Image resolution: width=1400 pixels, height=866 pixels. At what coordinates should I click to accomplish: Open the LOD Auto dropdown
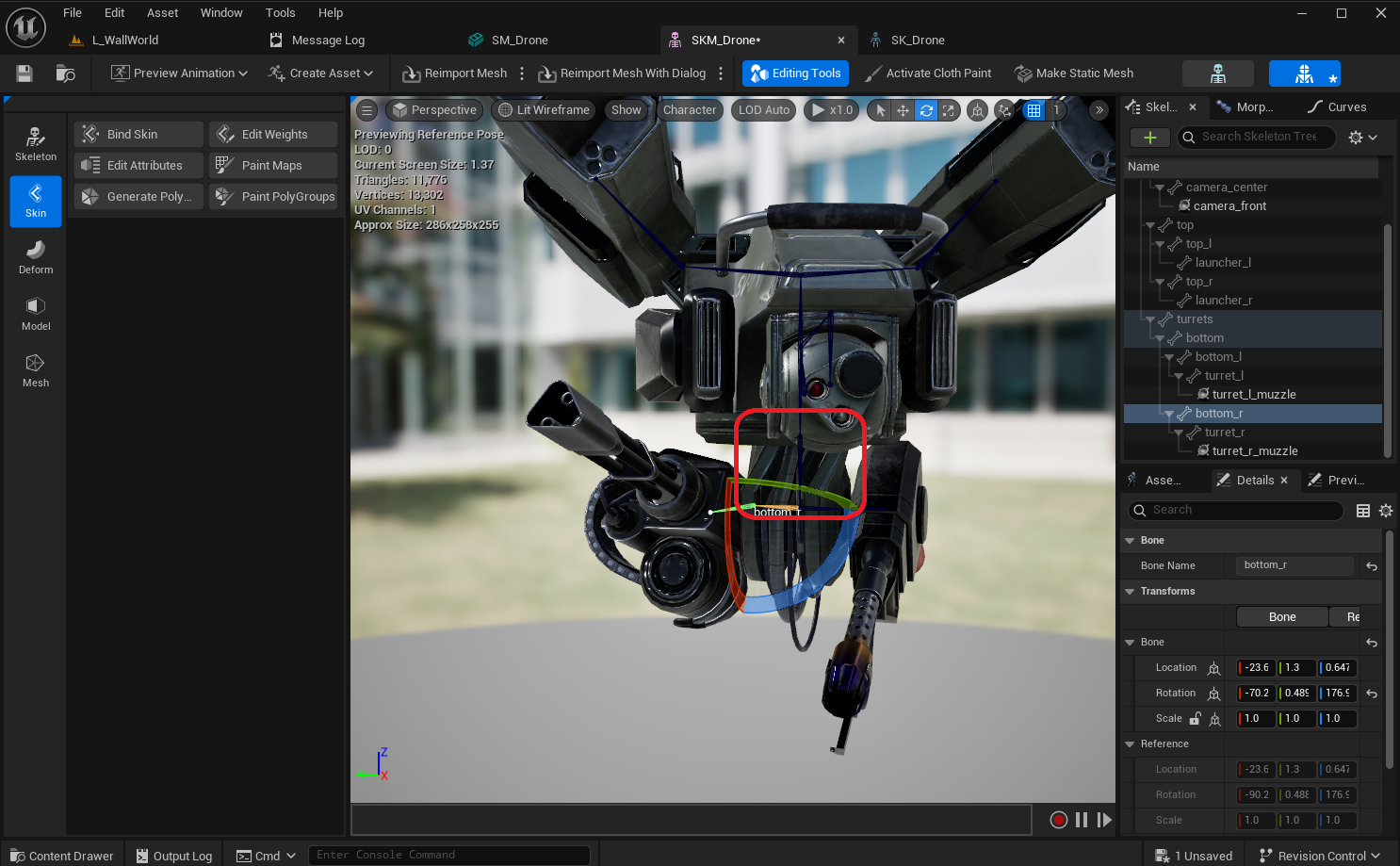pos(764,110)
